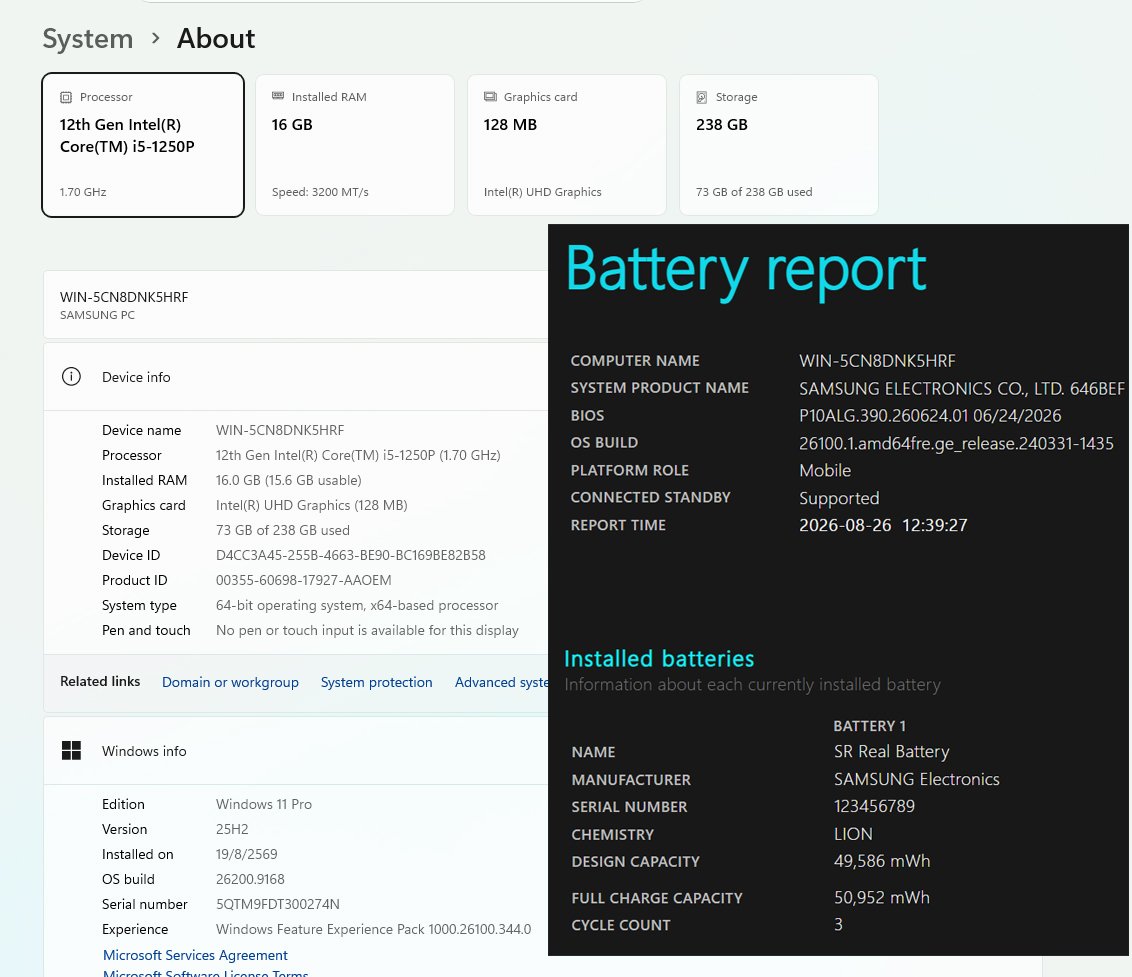1132x977 pixels.
Task: Click the Device info circle icon
Action: point(71,376)
